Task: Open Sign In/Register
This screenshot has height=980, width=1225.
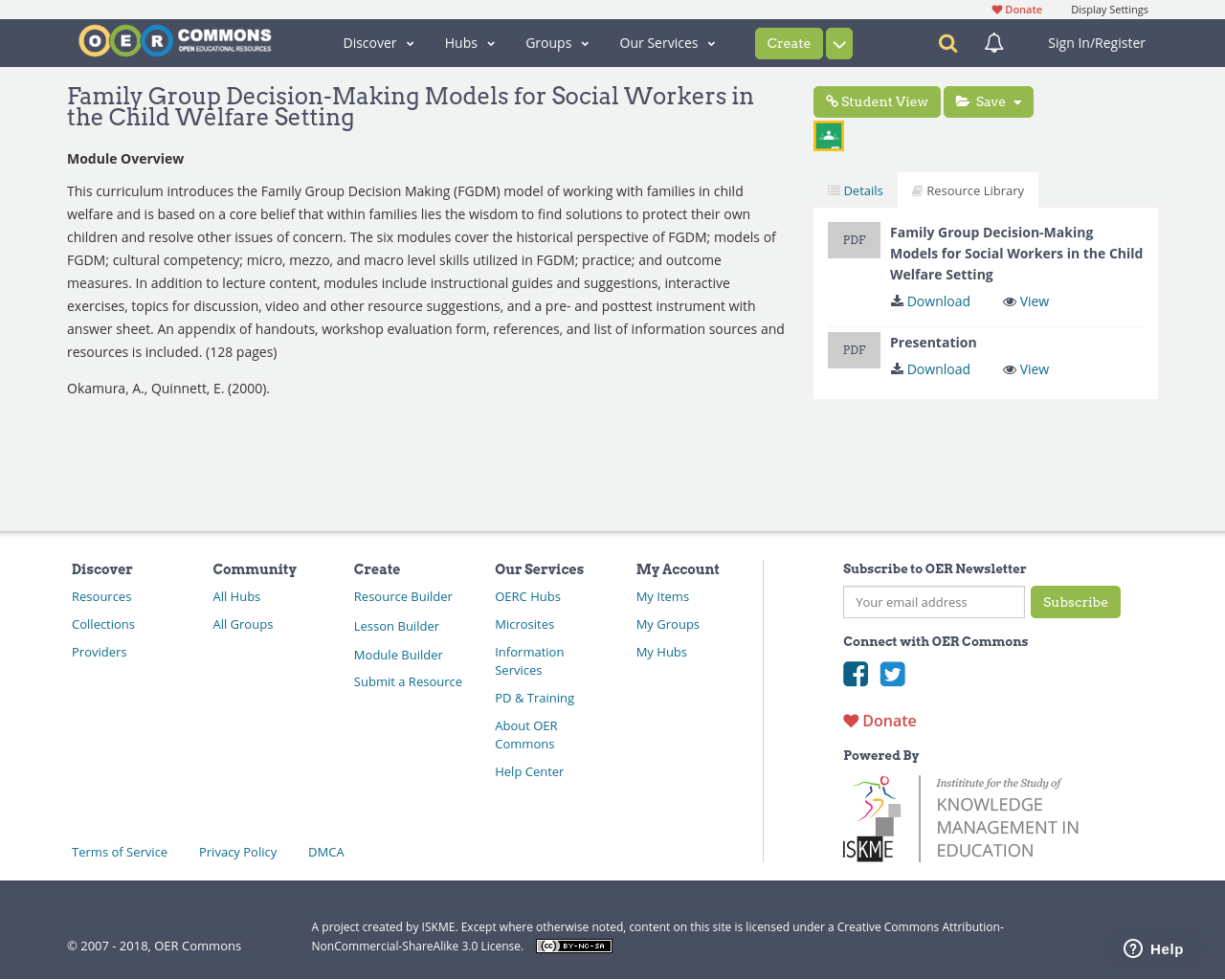Action: [x=1096, y=41]
